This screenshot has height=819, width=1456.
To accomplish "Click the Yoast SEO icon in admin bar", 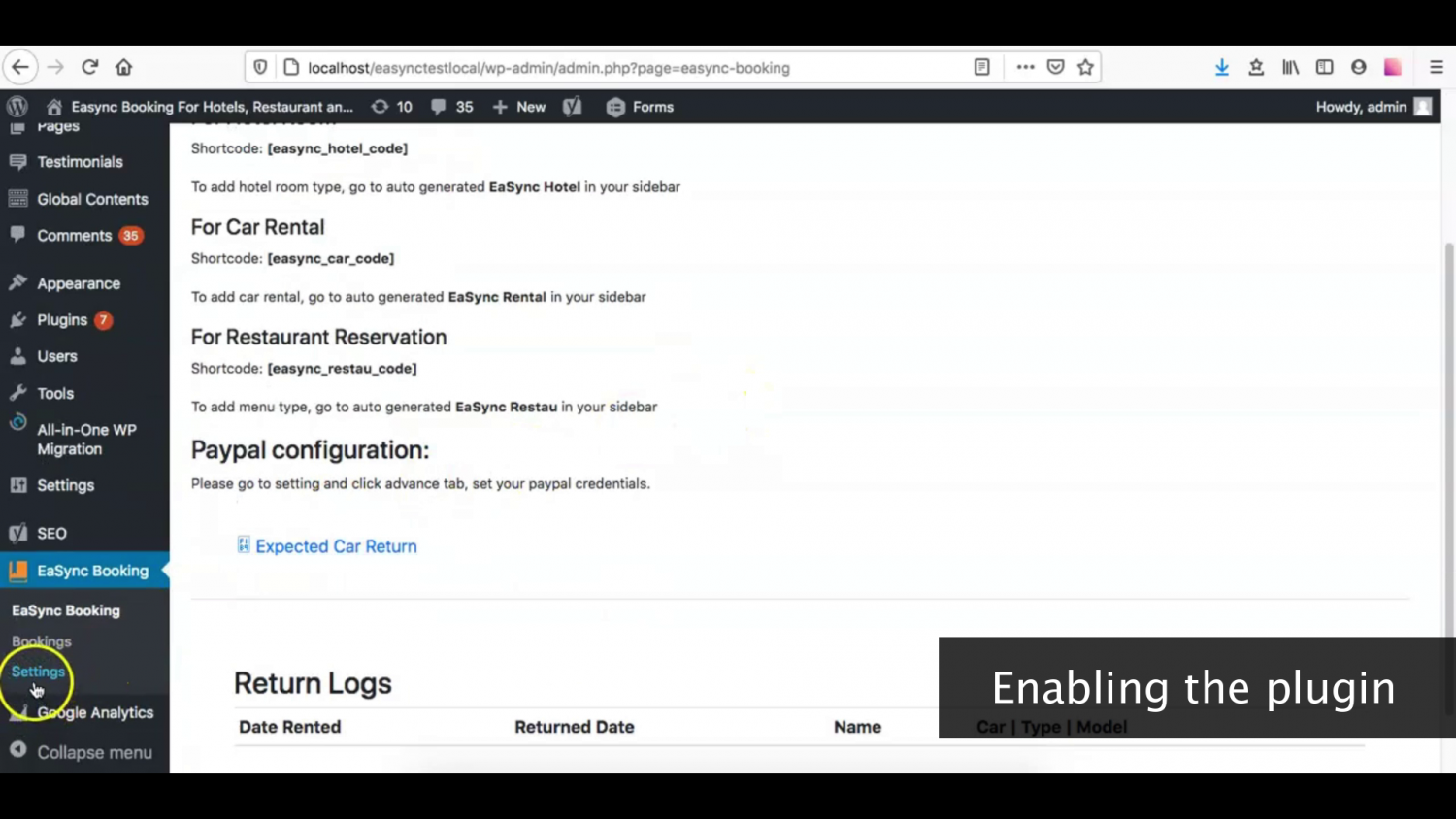I will (x=572, y=107).
